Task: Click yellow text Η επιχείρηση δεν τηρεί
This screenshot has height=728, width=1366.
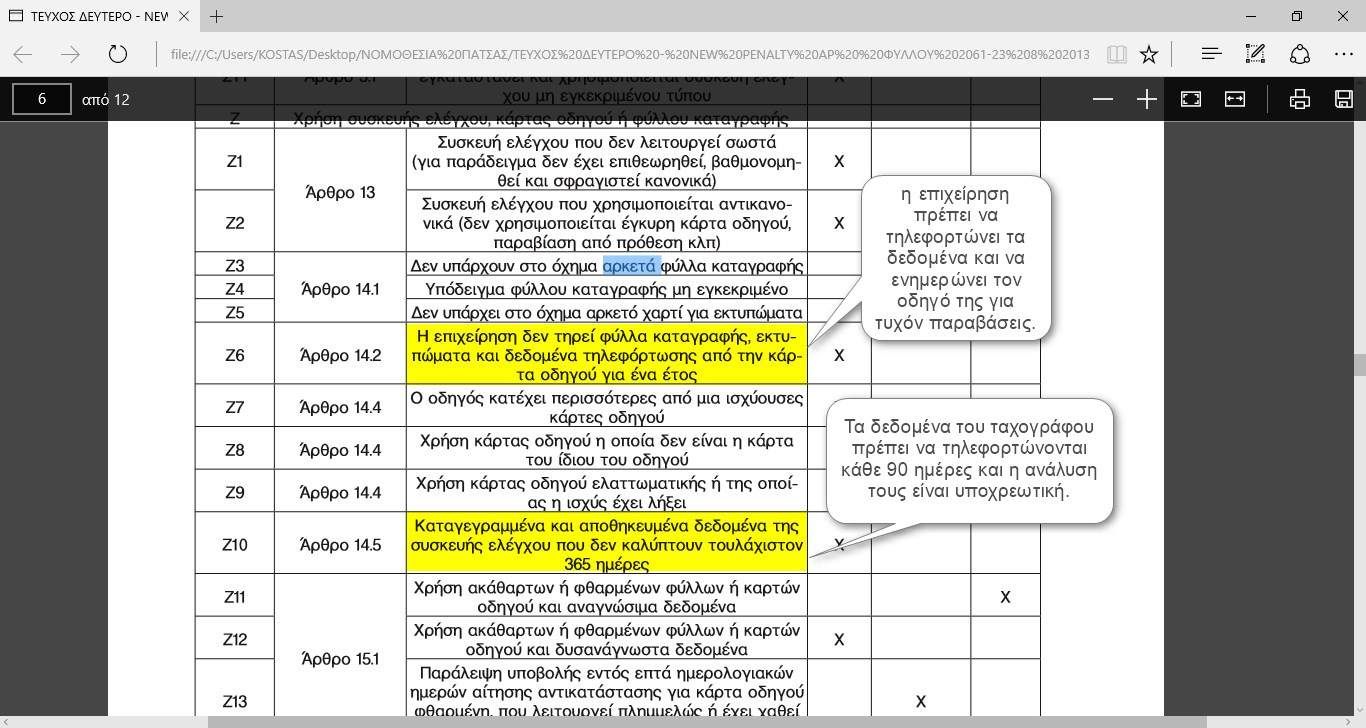Action: (x=607, y=354)
